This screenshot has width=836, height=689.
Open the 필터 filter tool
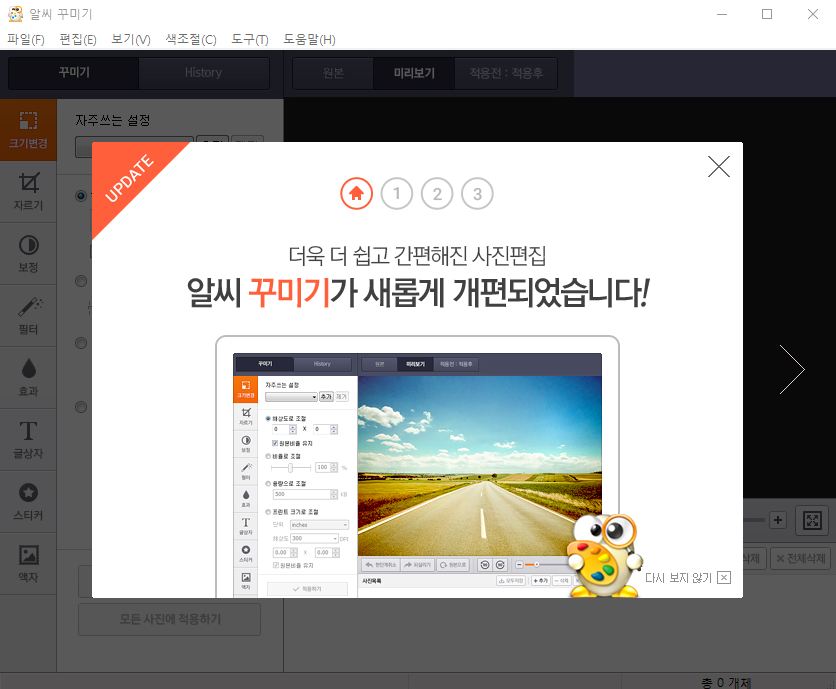(28, 315)
